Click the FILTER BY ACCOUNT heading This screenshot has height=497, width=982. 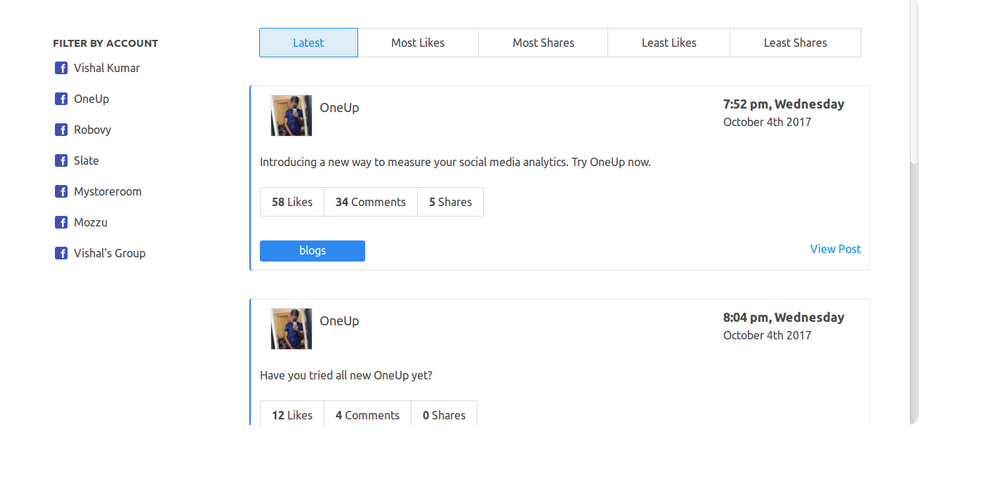(105, 43)
